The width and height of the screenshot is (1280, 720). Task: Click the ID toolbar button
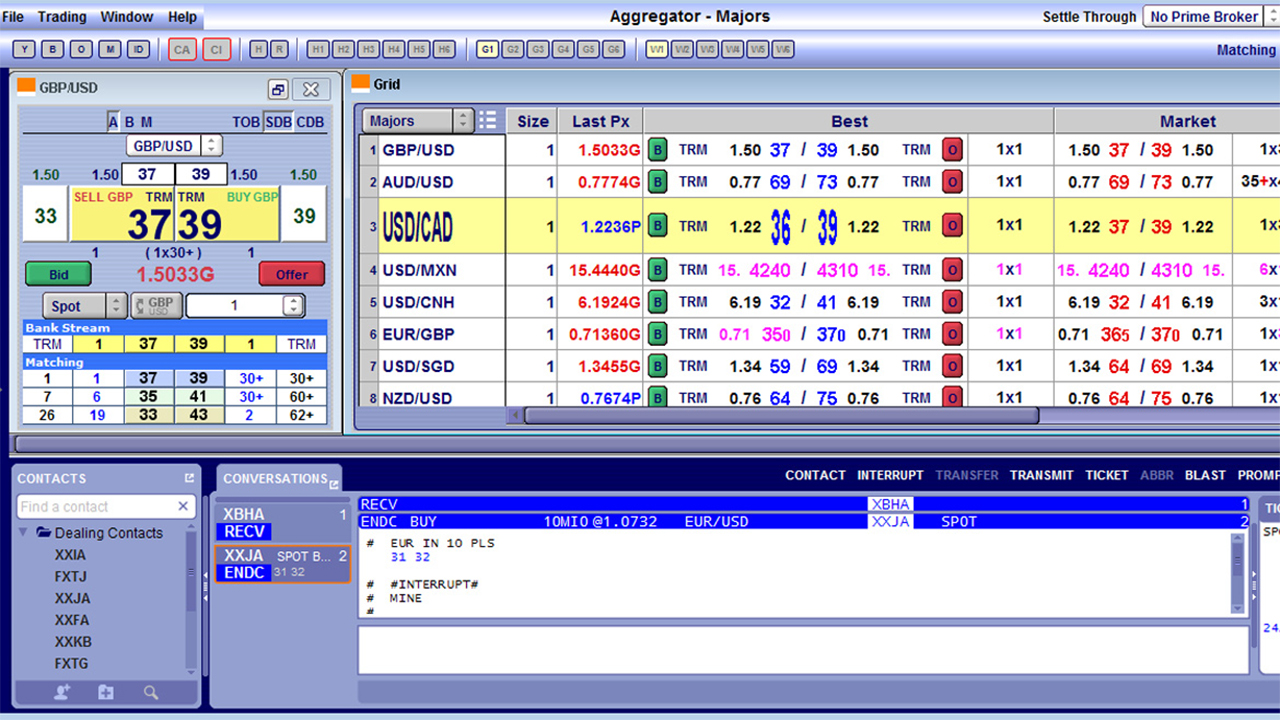coord(139,49)
